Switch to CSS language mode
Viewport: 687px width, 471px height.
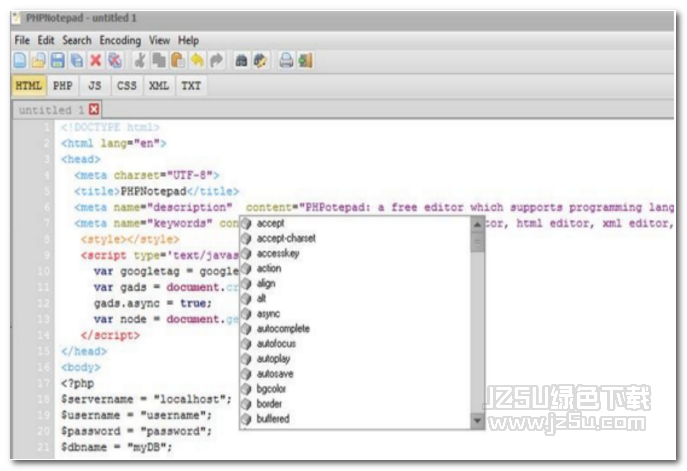pyautogui.click(x=127, y=85)
